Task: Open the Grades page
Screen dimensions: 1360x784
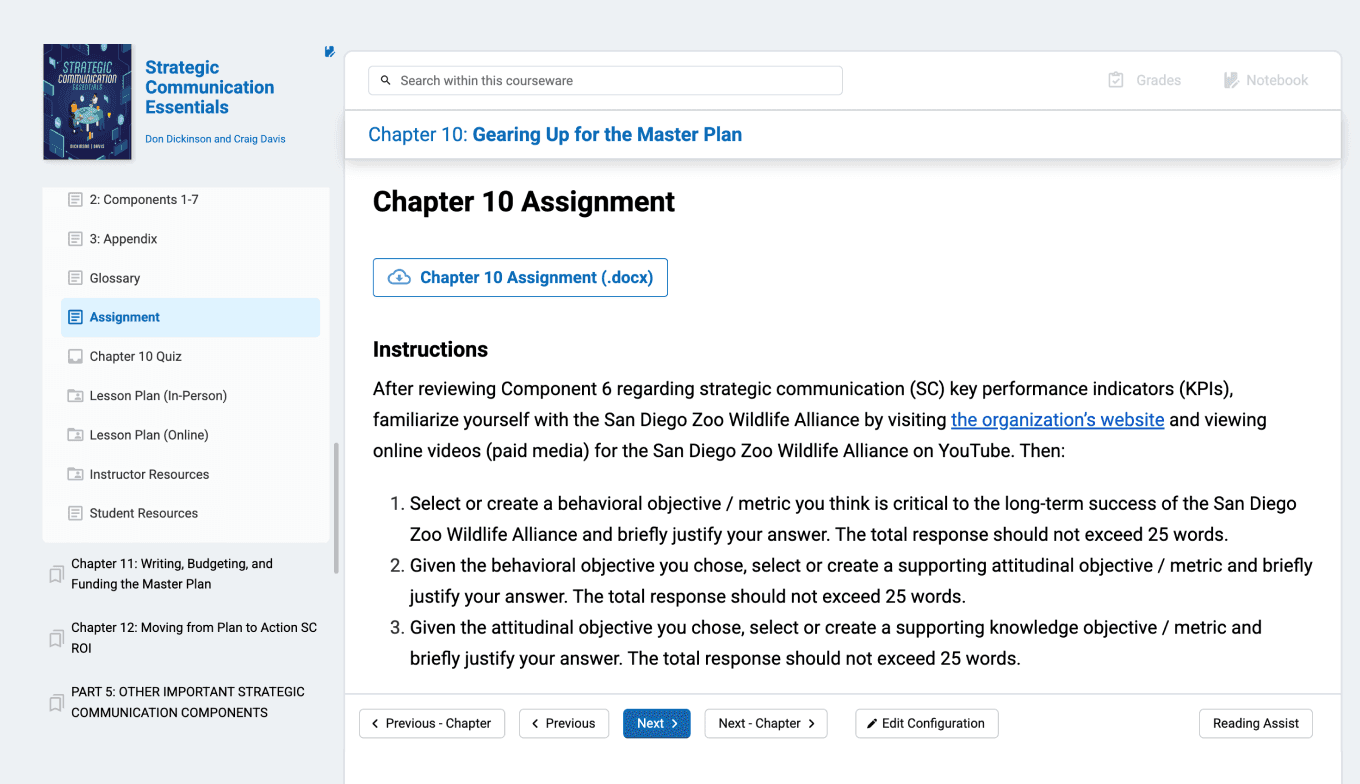Action: pyautogui.click(x=1144, y=80)
